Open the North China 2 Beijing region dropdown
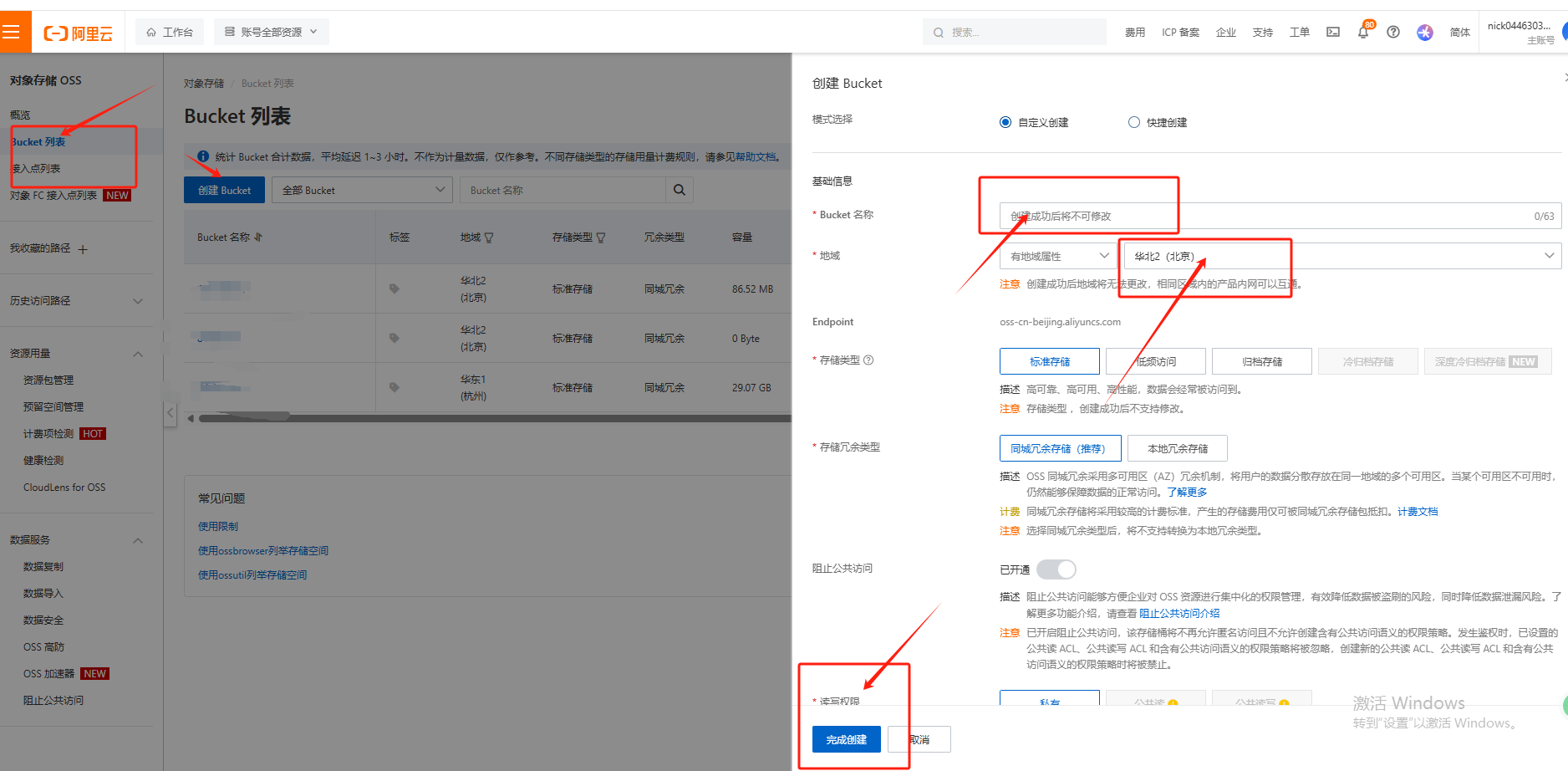The width and height of the screenshot is (1568, 771). click(x=1342, y=256)
